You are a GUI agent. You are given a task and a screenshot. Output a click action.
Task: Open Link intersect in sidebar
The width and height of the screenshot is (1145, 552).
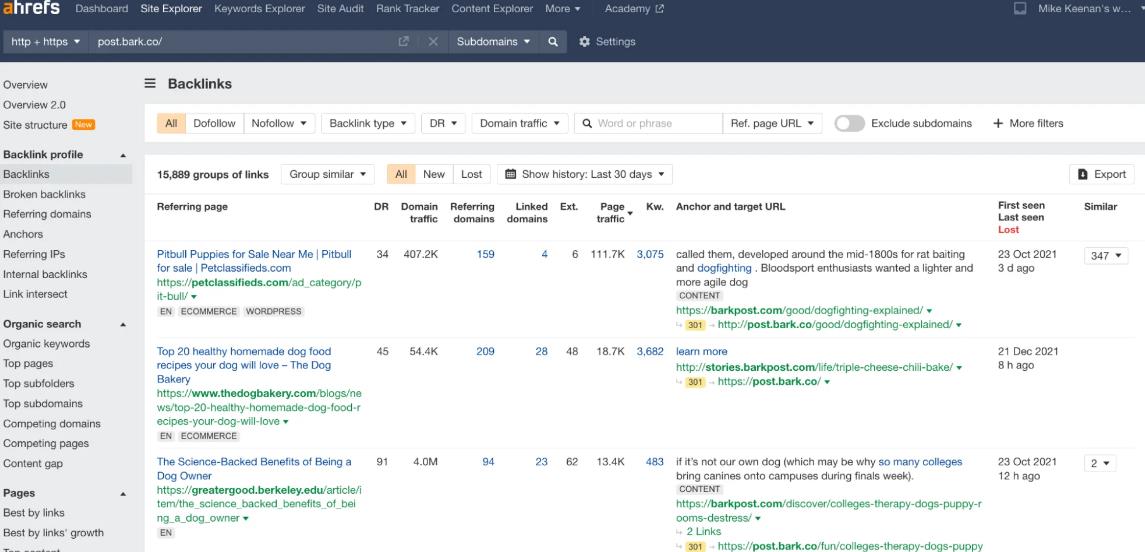35,294
